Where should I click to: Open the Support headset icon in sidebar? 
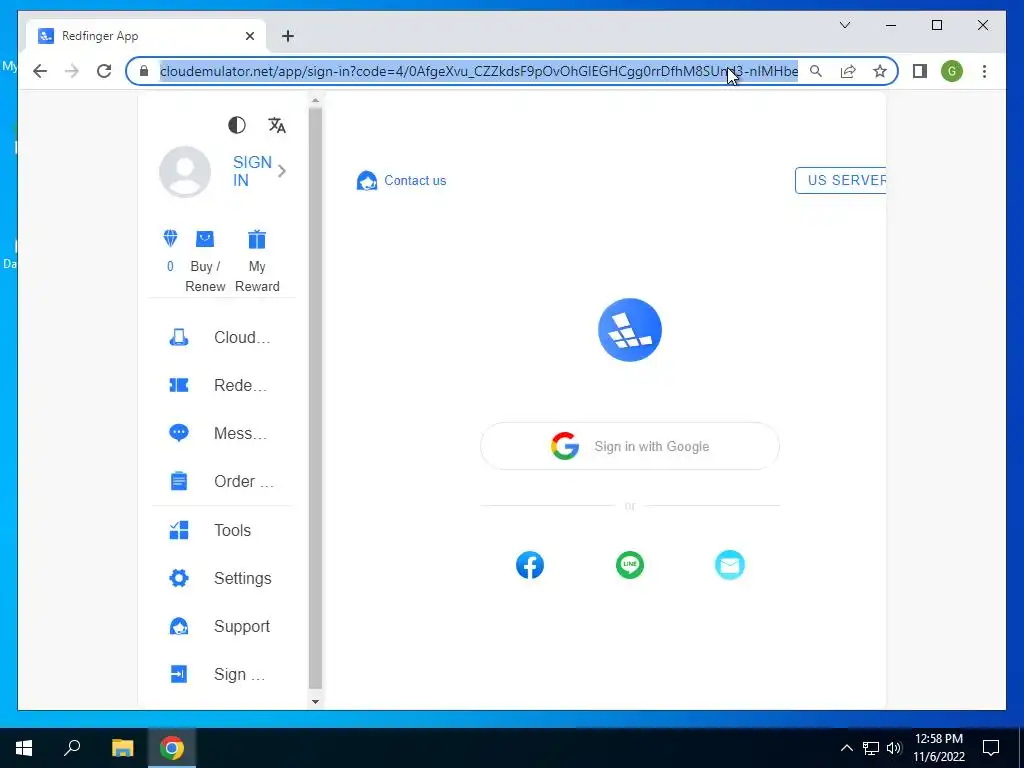179,626
